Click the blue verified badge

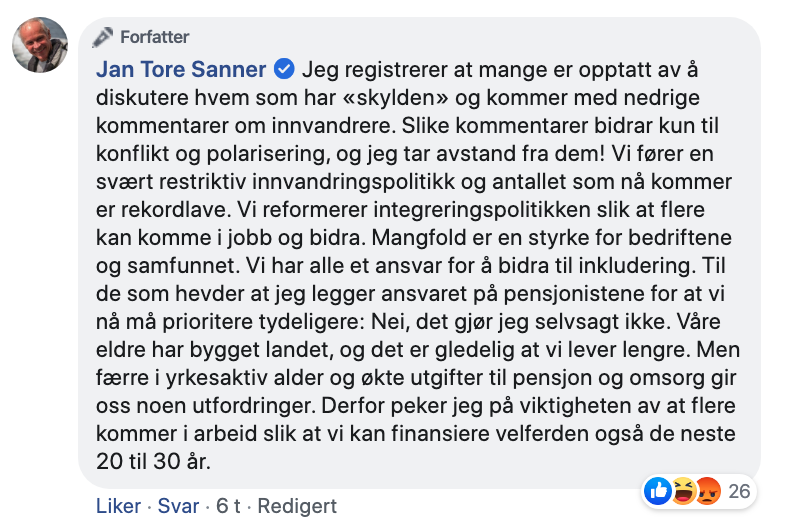pyautogui.click(x=284, y=70)
